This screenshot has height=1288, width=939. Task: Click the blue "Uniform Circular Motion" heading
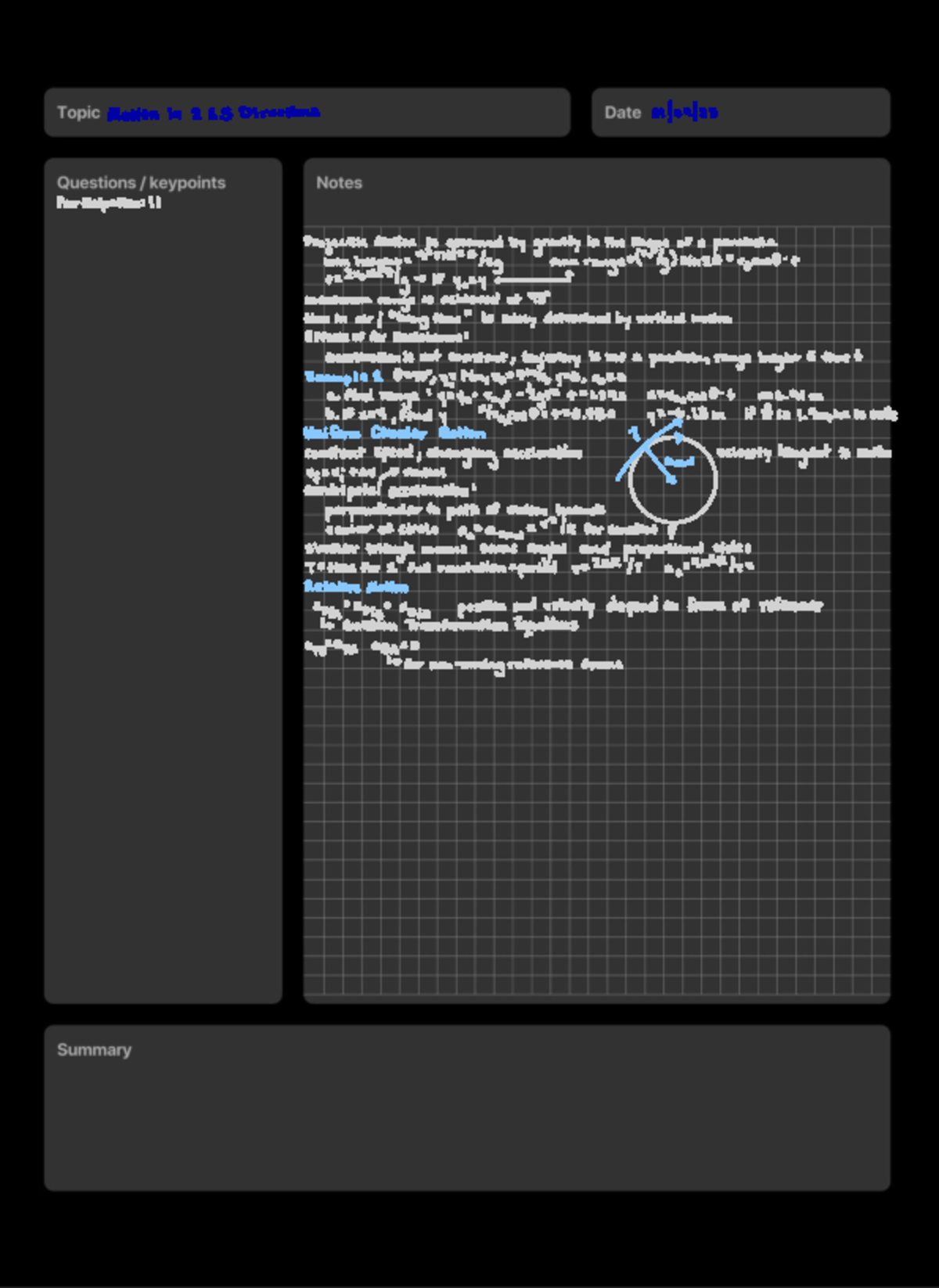coord(394,433)
